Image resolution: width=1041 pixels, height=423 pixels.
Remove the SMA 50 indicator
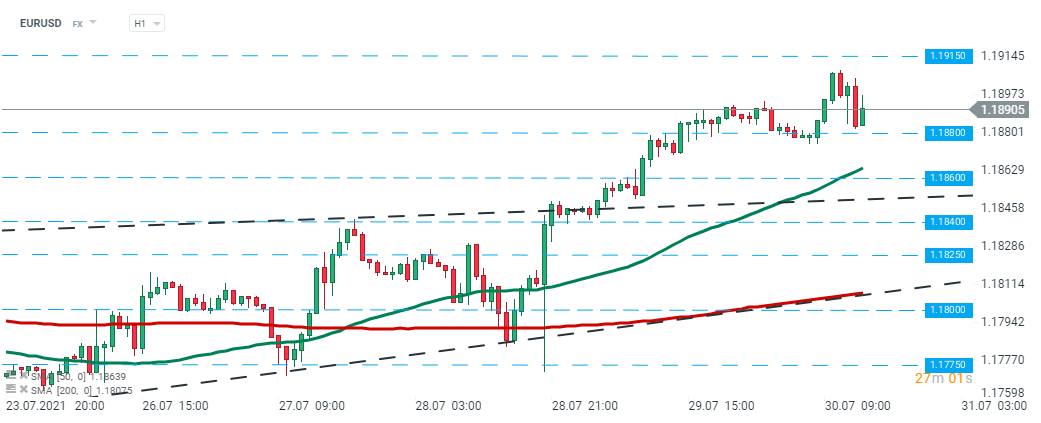[x=23, y=376]
